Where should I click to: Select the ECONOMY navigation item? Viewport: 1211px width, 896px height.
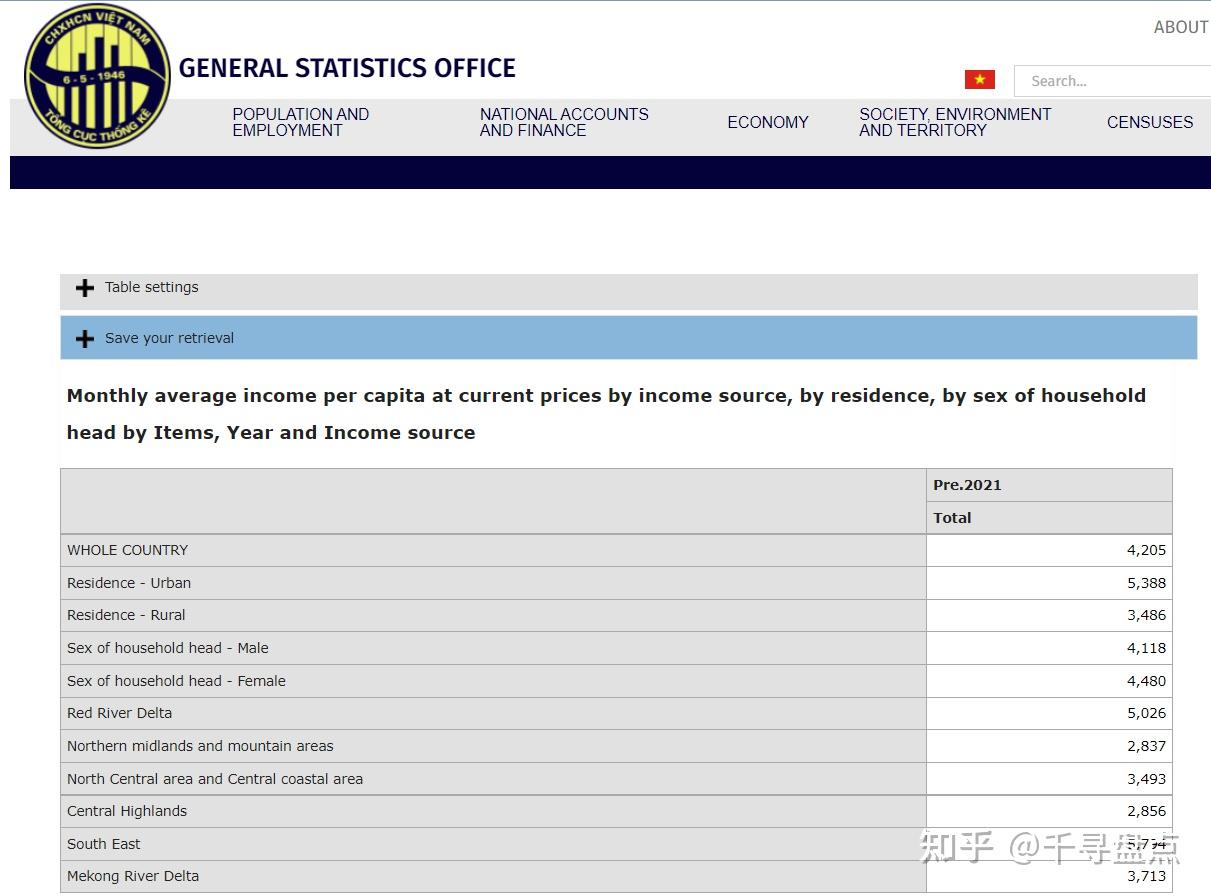click(x=768, y=122)
